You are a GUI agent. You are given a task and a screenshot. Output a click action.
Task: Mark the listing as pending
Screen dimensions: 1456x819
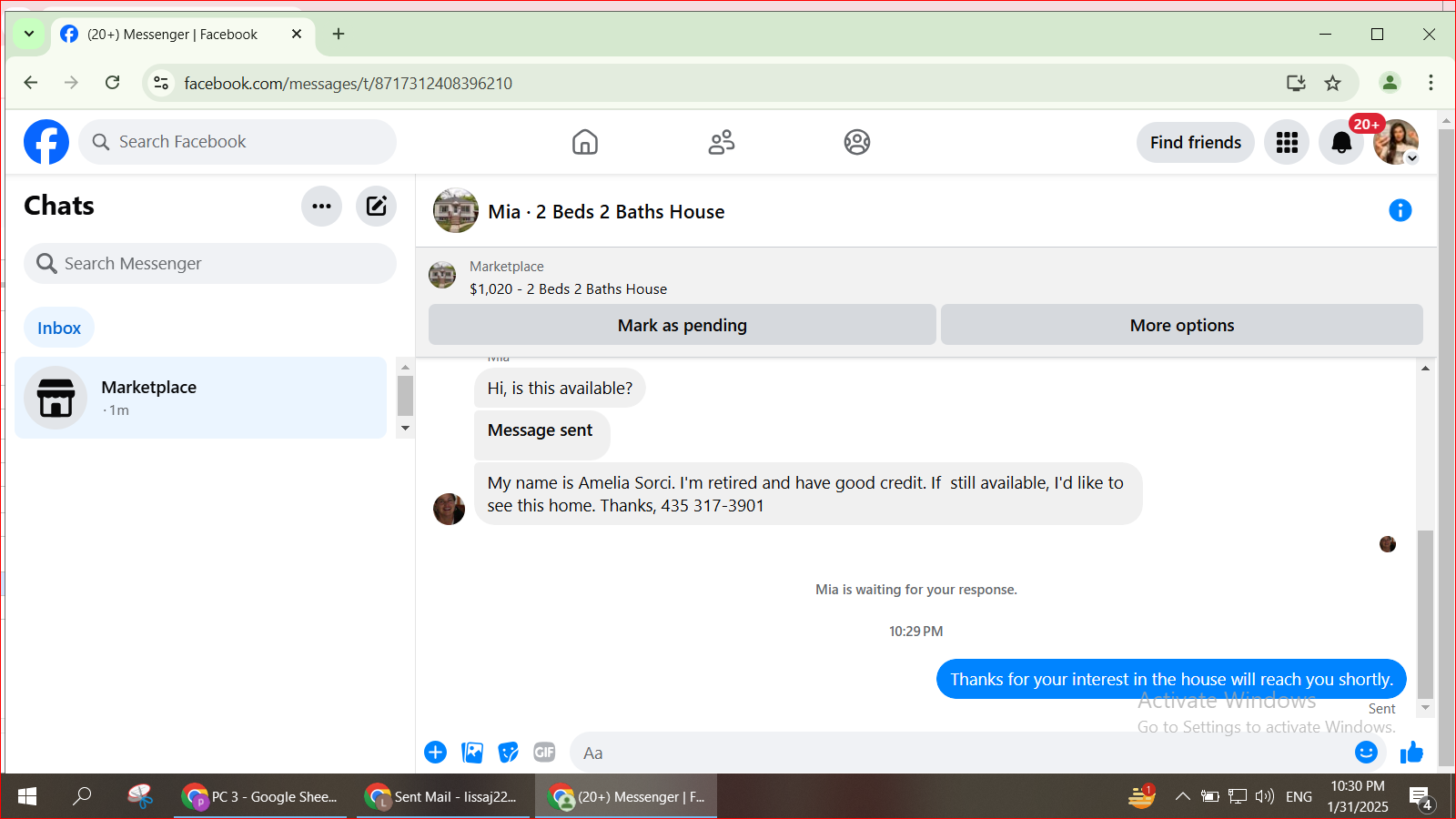pyautogui.click(x=682, y=325)
